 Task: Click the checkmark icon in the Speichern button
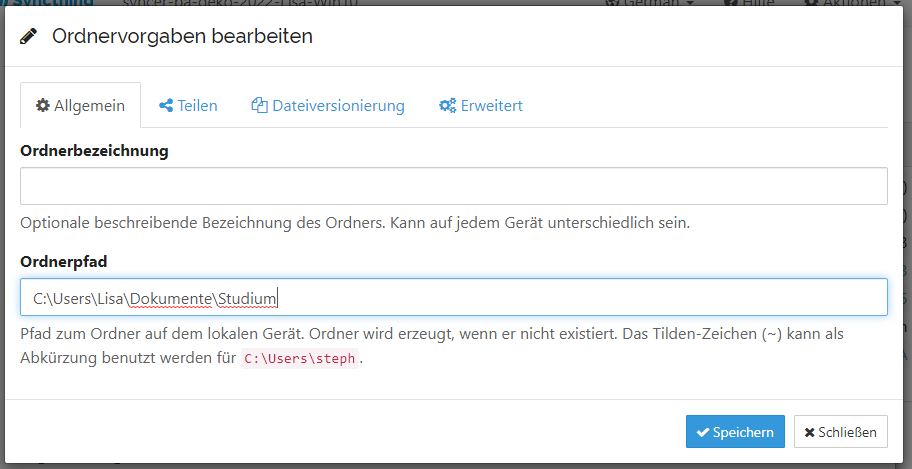point(703,432)
